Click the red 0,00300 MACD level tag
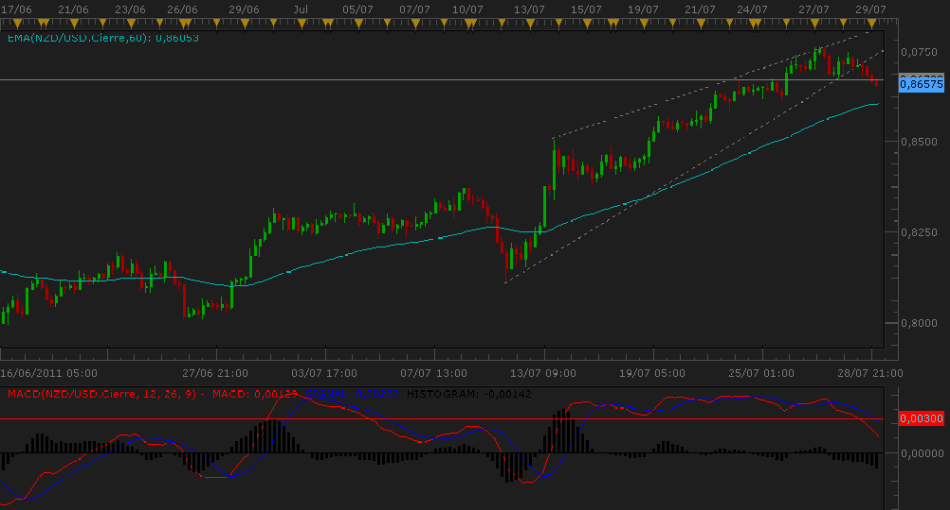The image size is (950, 510). (x=921, y=418)
